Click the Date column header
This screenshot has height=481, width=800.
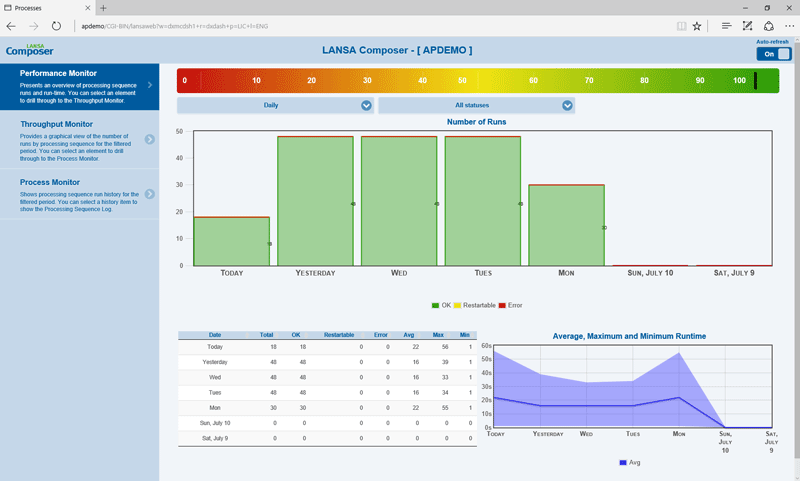coord(215,335)
